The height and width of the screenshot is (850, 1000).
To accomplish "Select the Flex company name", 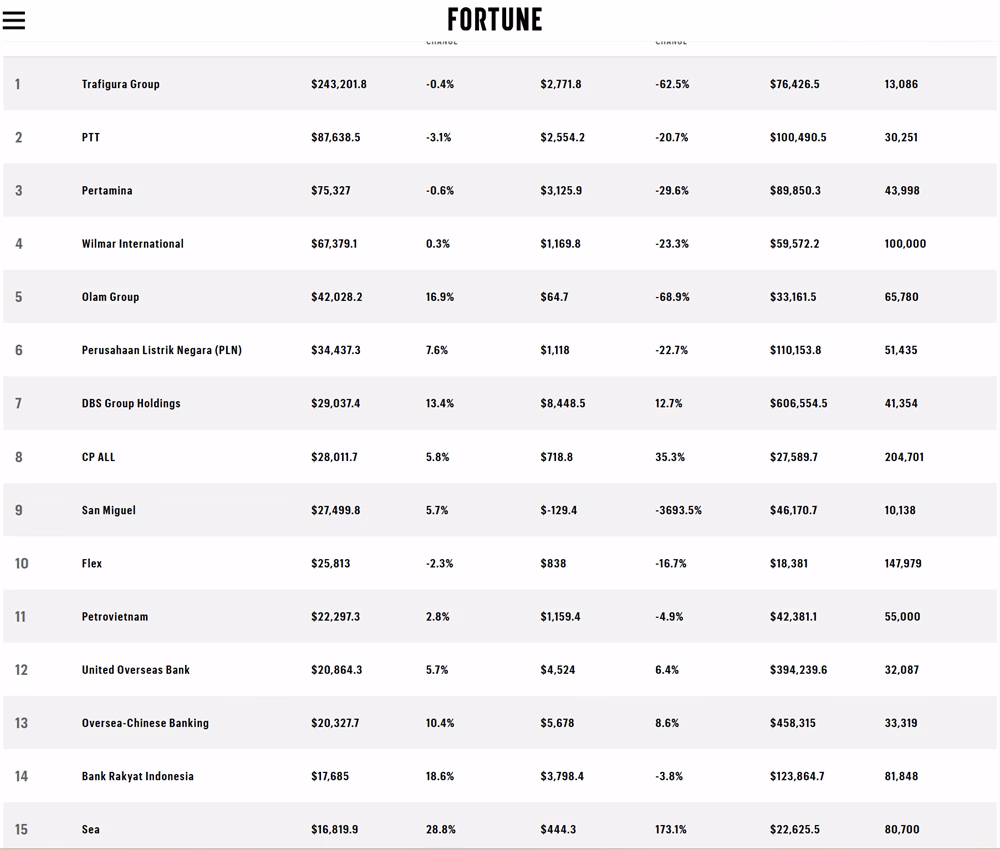I will [92, 563].
